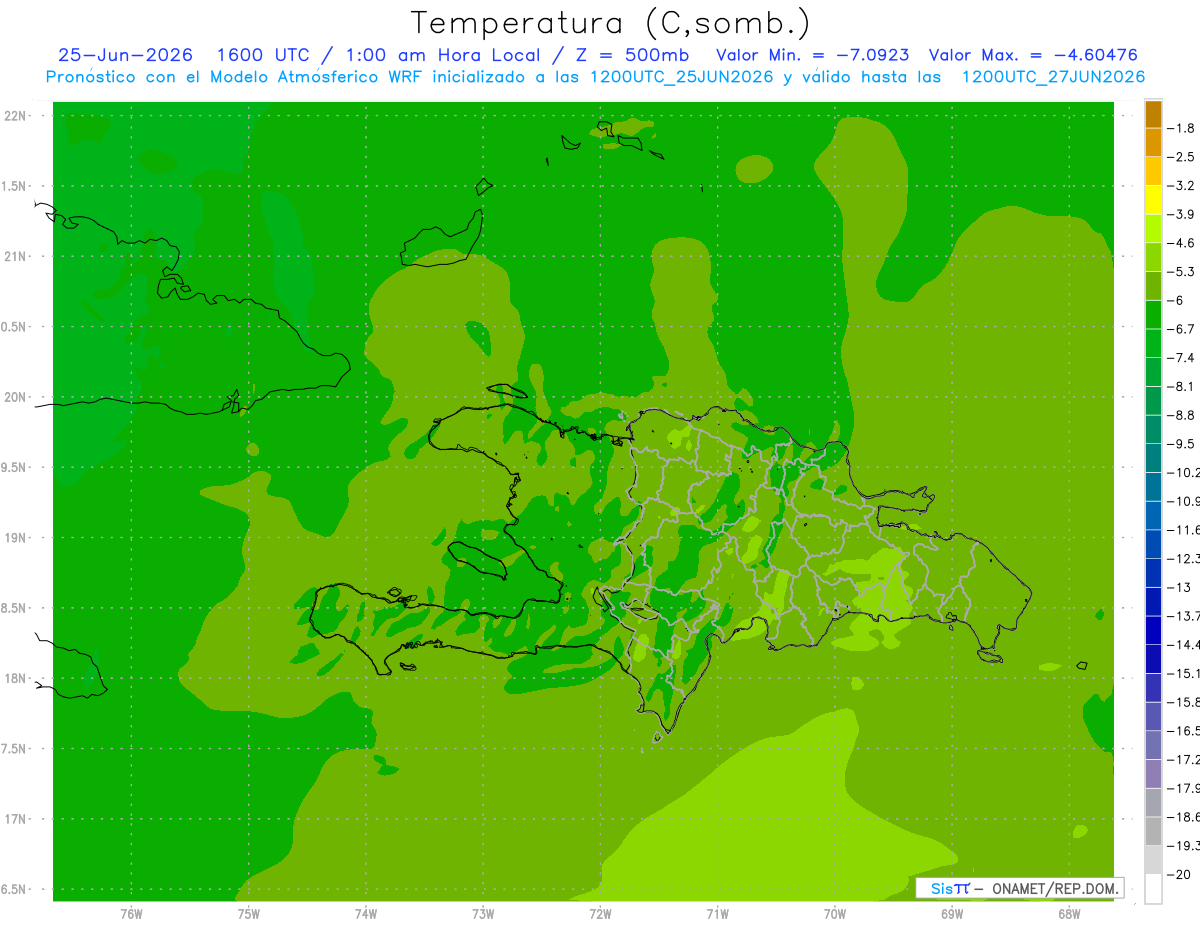The image size is (1200, 927).
Task: Click the 17N latitude axis label
Action: (x=15, y=818)
